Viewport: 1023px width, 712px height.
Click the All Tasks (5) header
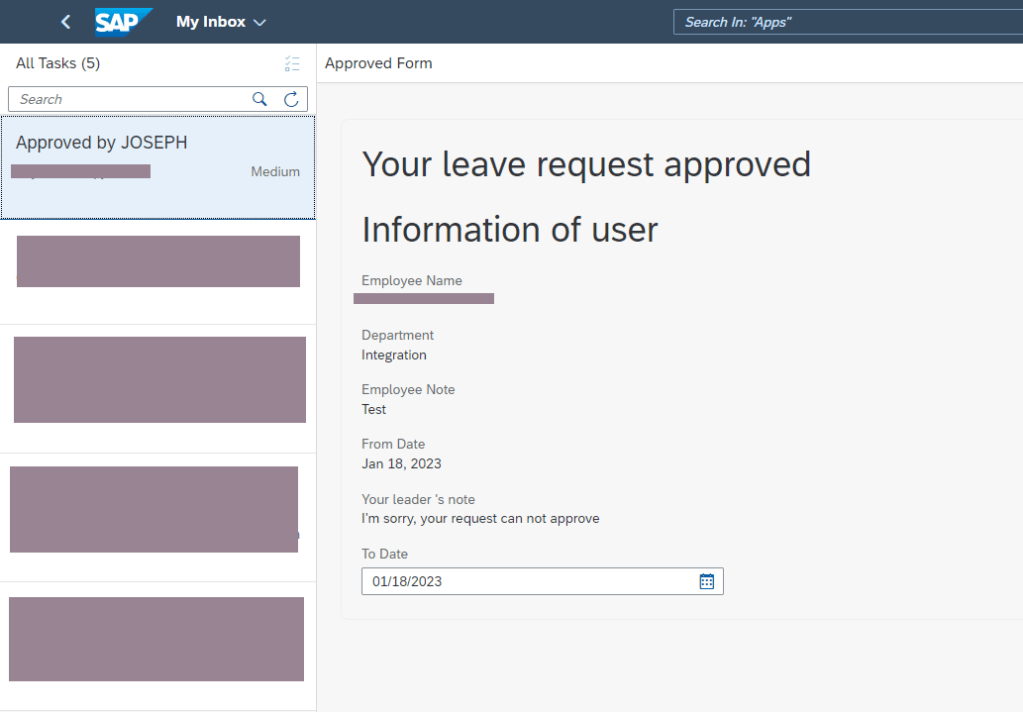[x=58, y=63]
